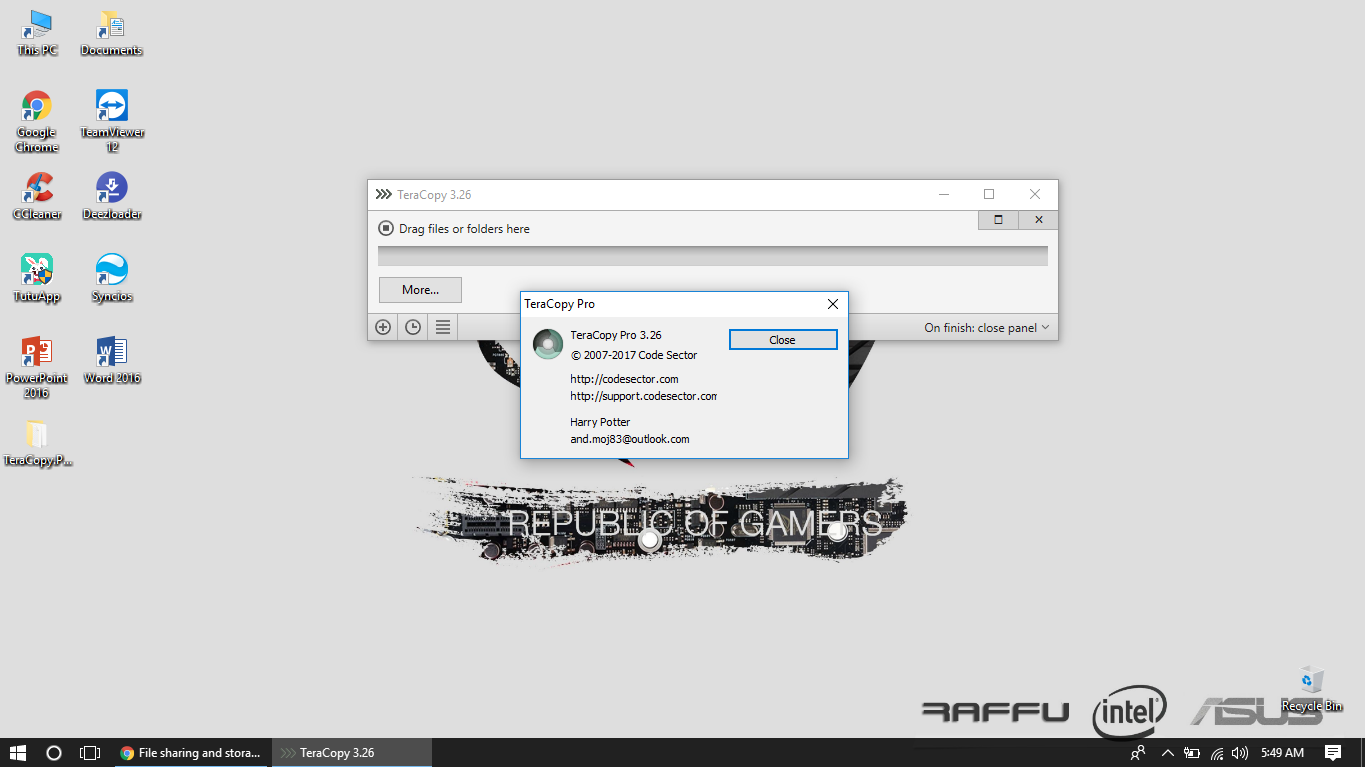Maximize the TeraCopy 3.26 window
This screenshot has width=1365, height=767.
(989, 194)
